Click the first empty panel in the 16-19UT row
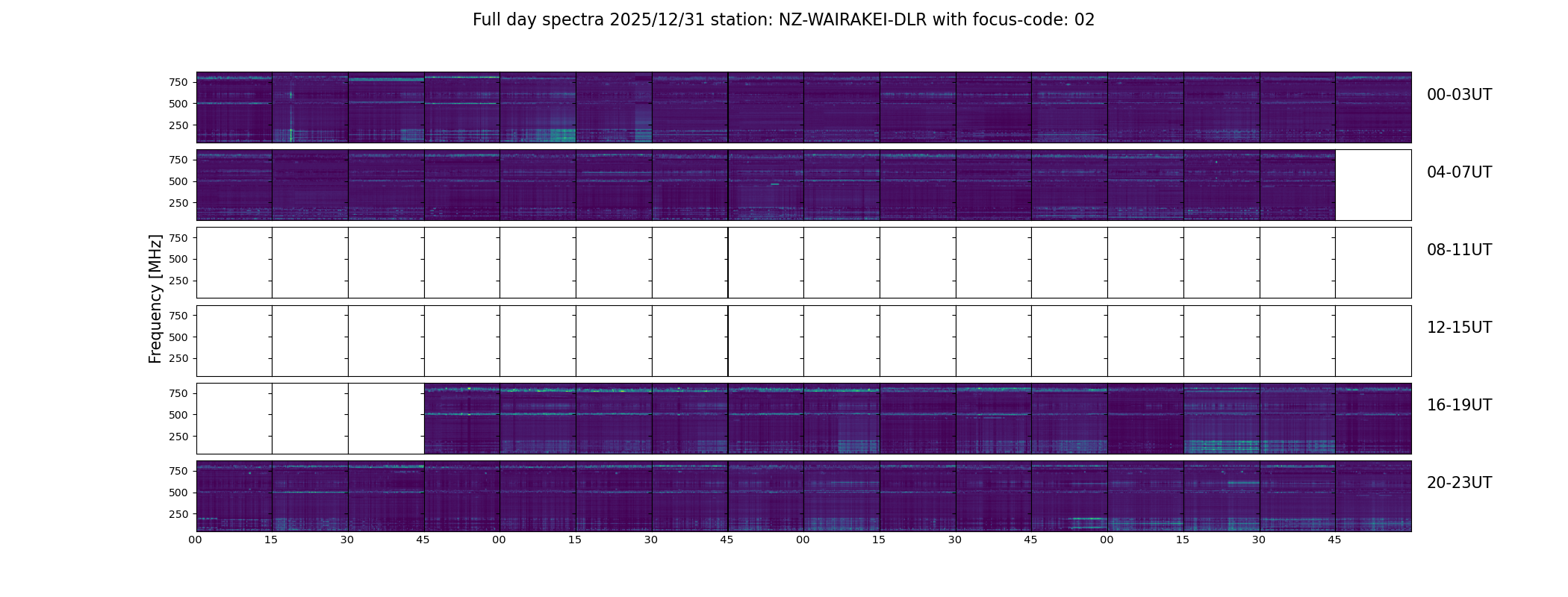This screenshot has height=597, width=1568. pos(234,419)
